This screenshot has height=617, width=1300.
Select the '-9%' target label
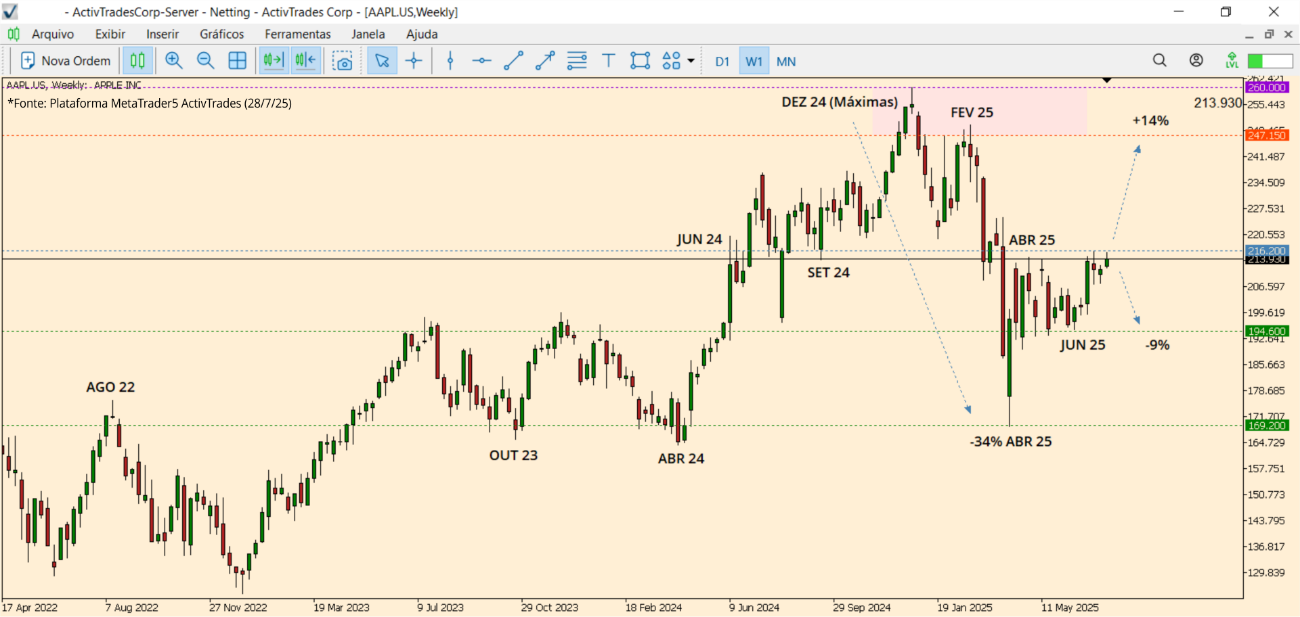pos(1158,345)
